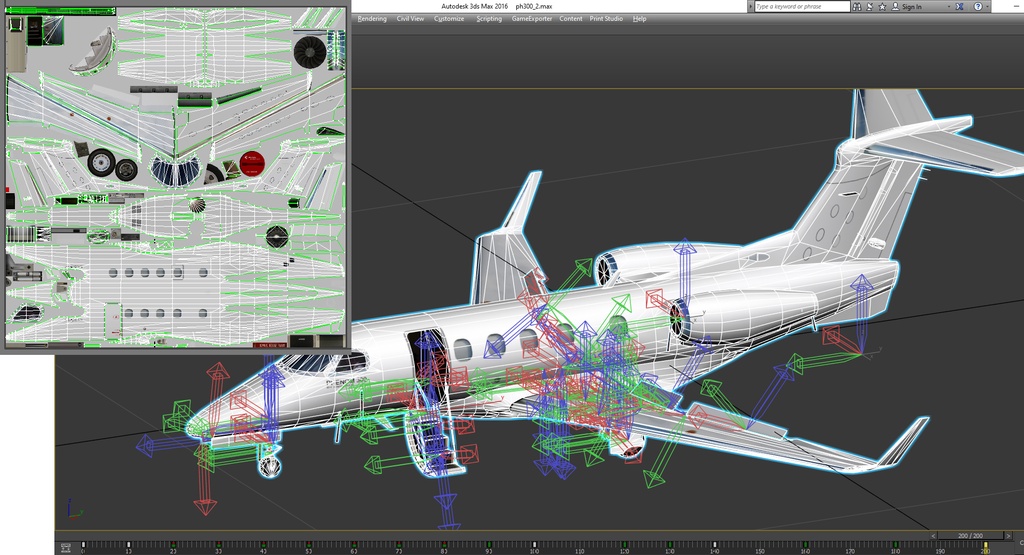Open the Rendering menu
This screenshot has height=555, width=1024.
(x=371, y=19)
